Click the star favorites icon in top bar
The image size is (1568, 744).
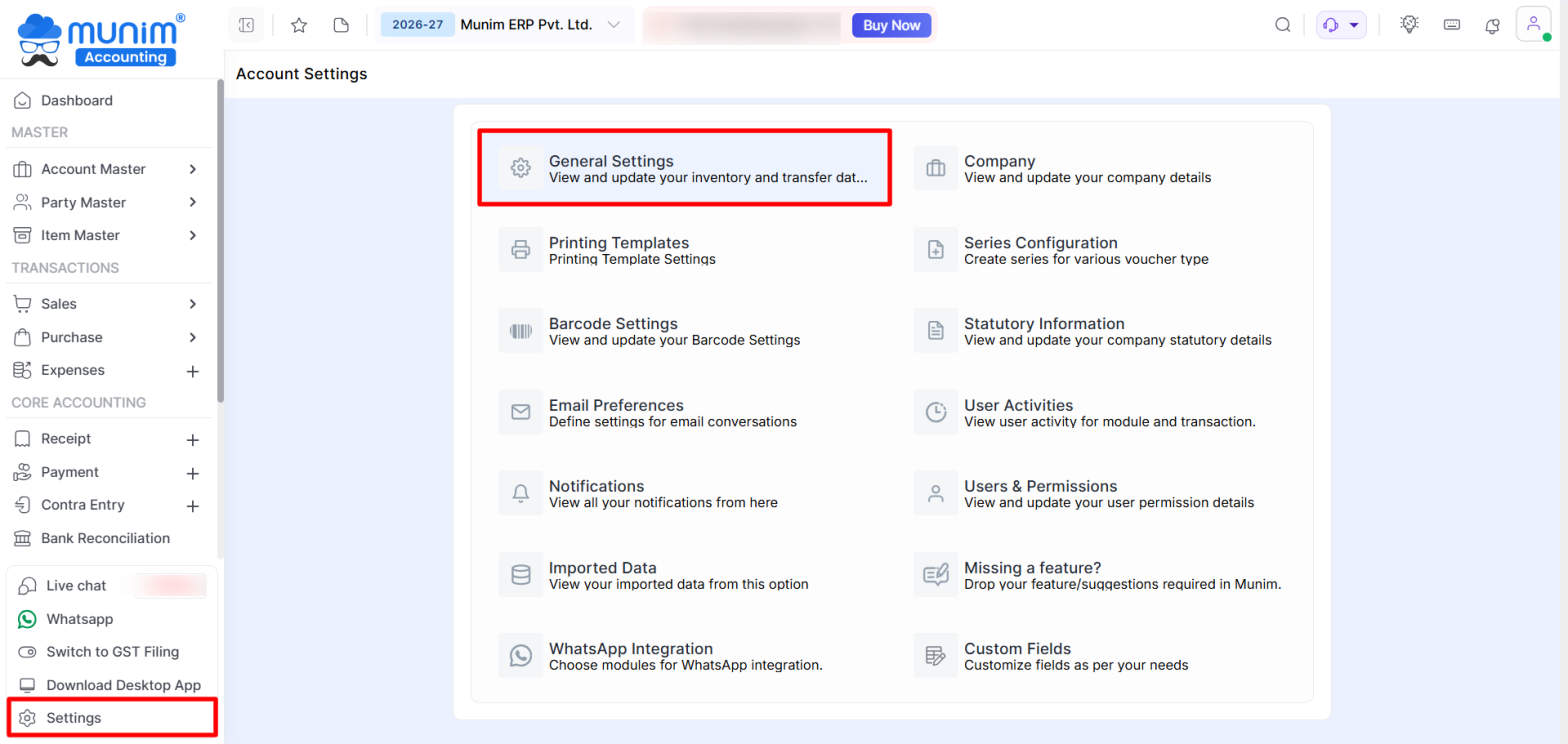click(298, 25)
